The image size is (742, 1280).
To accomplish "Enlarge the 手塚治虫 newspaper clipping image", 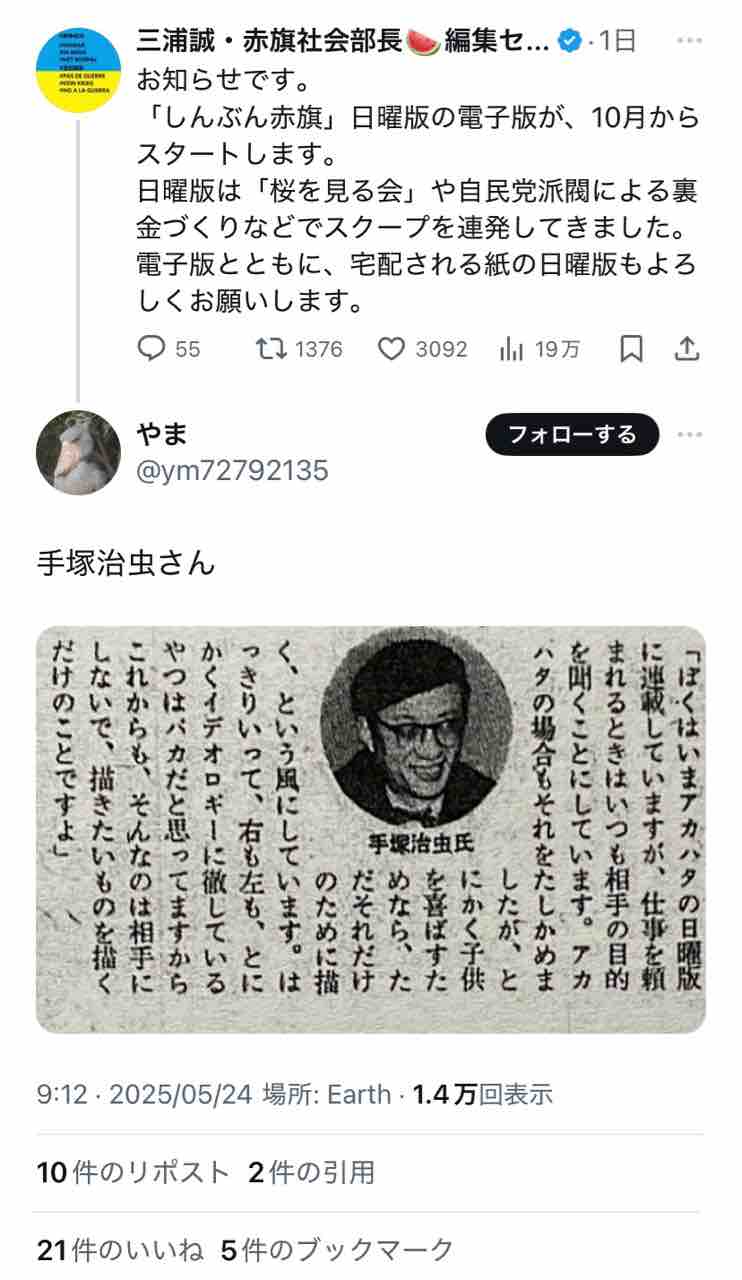I will (371, 816).
